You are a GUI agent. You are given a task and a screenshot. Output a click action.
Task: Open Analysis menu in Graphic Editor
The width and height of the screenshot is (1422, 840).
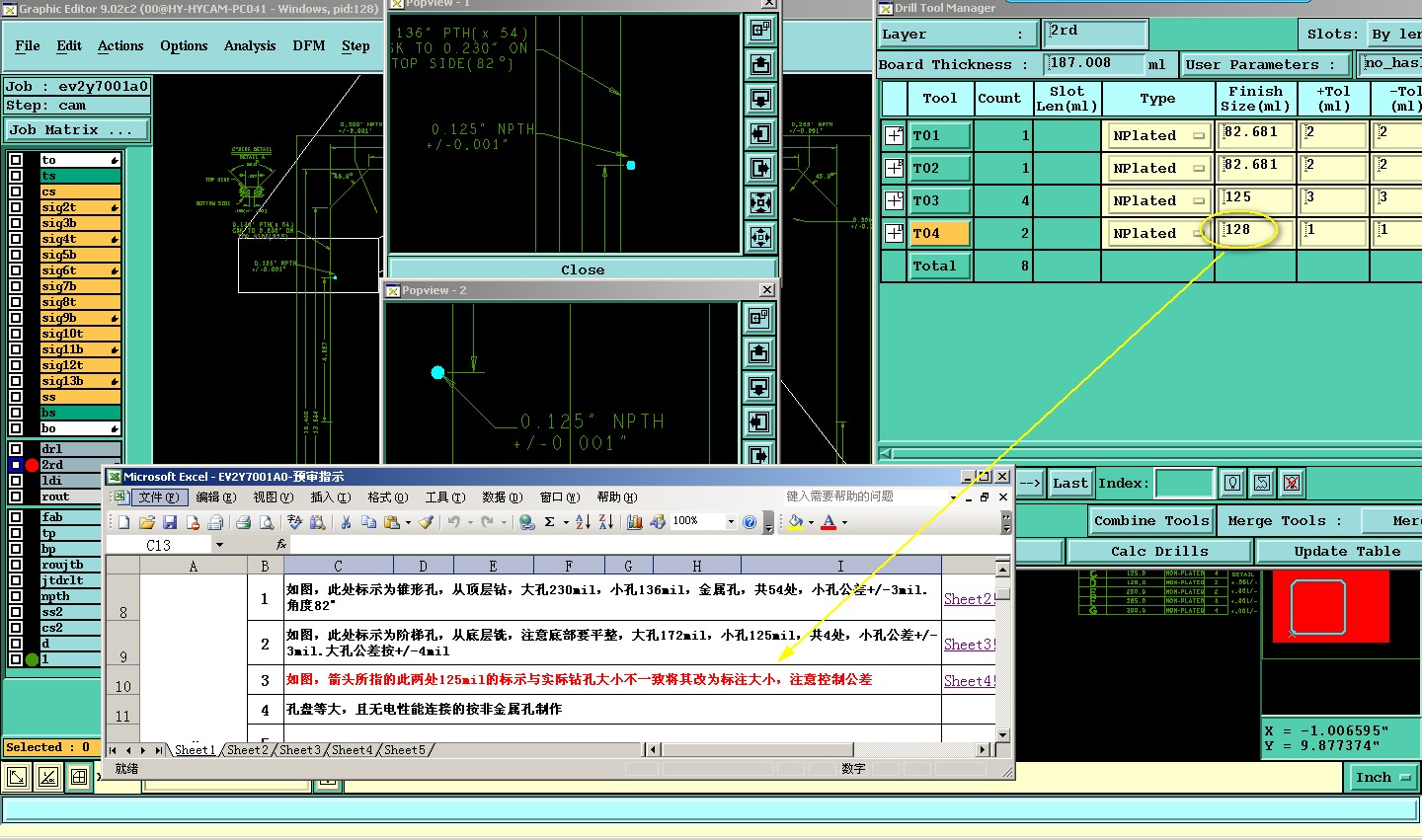coord(250,45)
